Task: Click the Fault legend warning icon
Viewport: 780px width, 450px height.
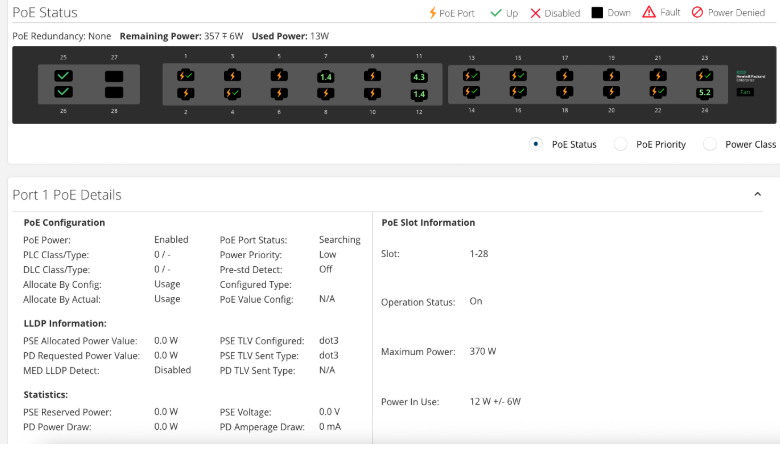Action: click(648, 13)
